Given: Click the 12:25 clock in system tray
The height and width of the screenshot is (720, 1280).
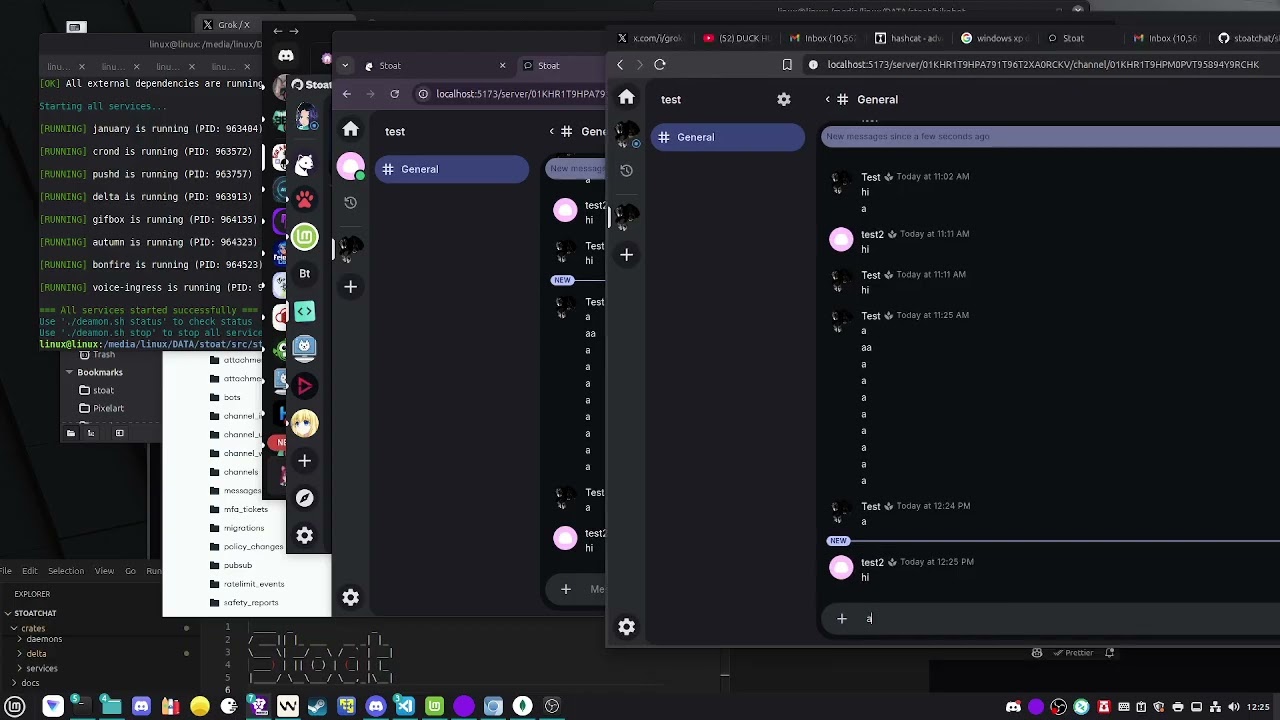Looking at the screenshot, I should (1258, 707).
